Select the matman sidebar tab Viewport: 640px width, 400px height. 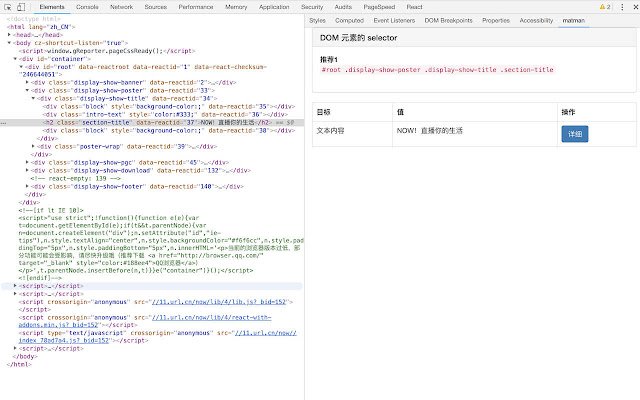coord(573,20)
